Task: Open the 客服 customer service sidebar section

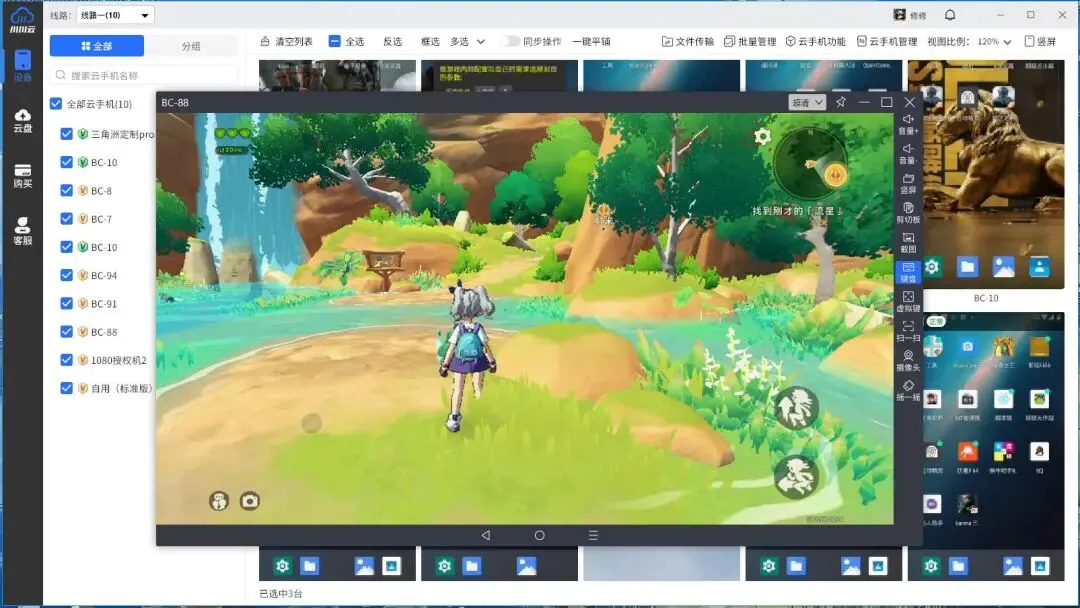Action: 23,231
